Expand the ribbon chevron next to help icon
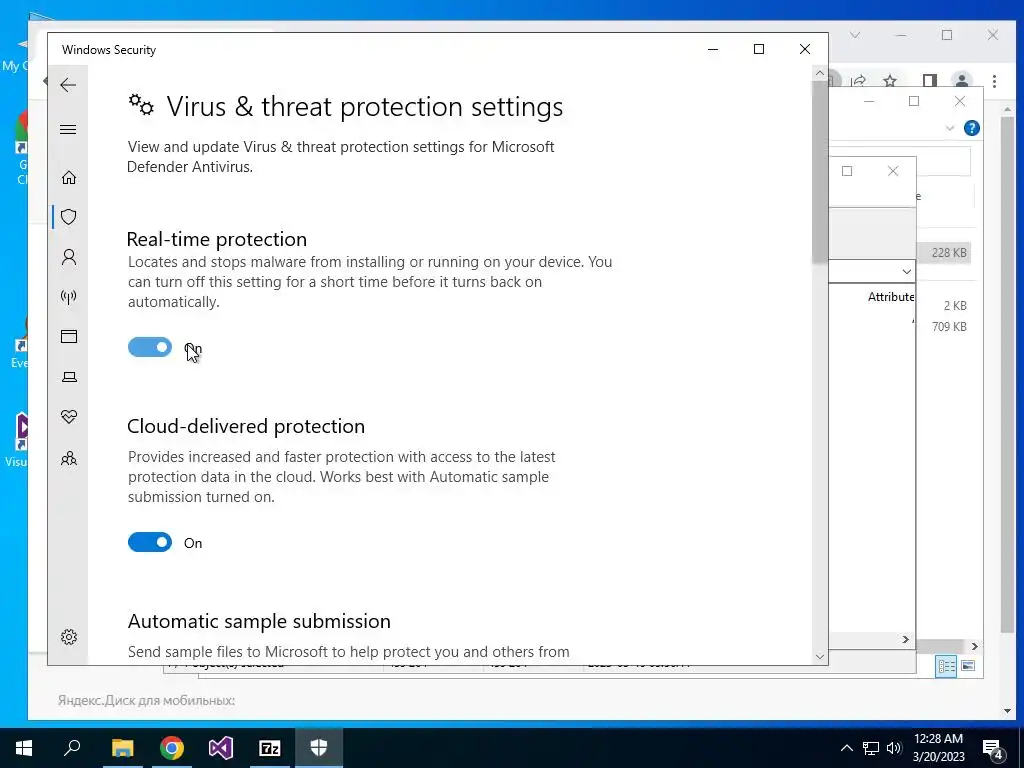 tap(950, 128)
